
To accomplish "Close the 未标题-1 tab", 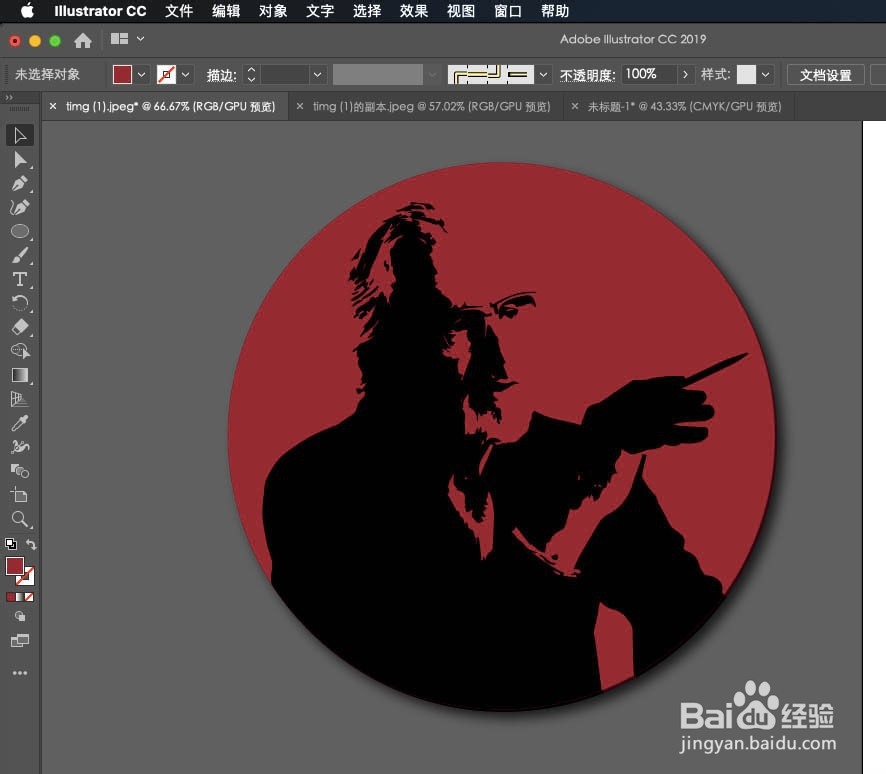I will click(x=574, y=106).
